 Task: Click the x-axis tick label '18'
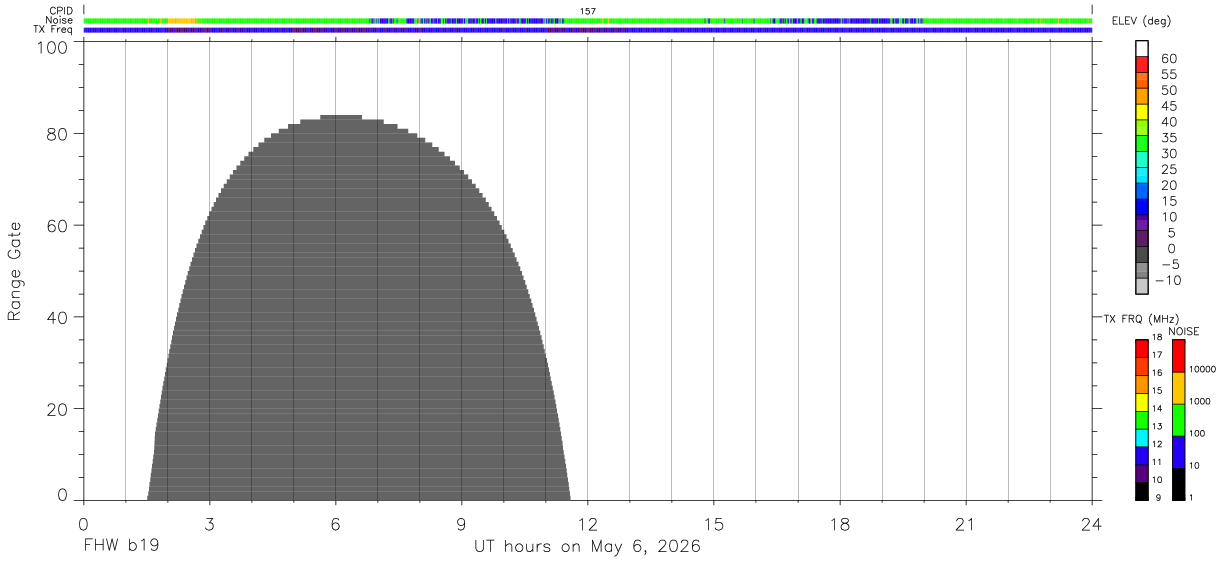[x=840, y=523]
